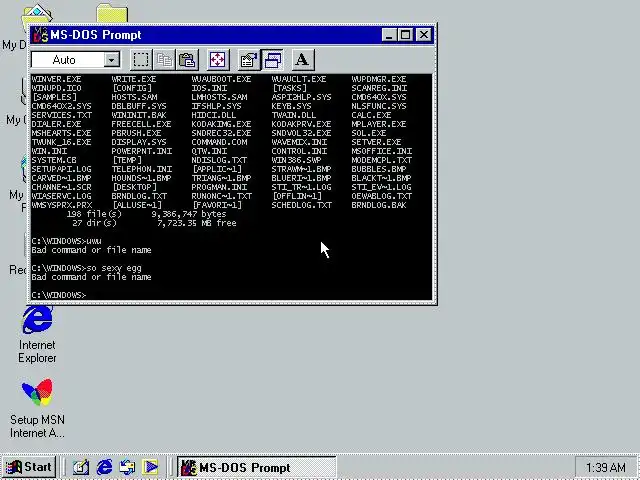Image resolution: width=640 pixels, height=480 pixels.
Task: Click PBRUSH.EXE in the listing
Action: click(x=136, y=133)
